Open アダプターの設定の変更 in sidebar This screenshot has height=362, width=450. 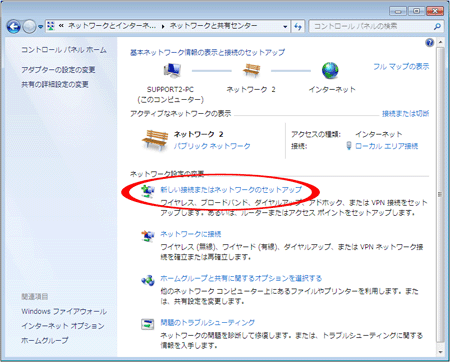click(58, 70)
